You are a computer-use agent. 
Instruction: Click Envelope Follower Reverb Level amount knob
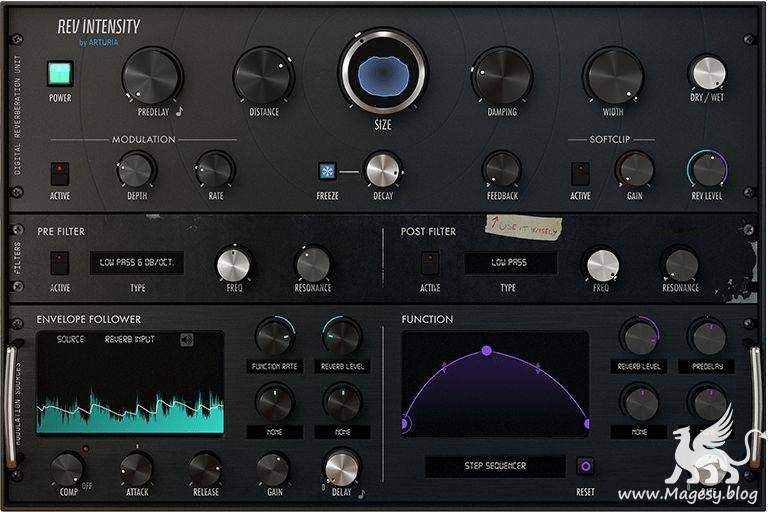[342, 338]
